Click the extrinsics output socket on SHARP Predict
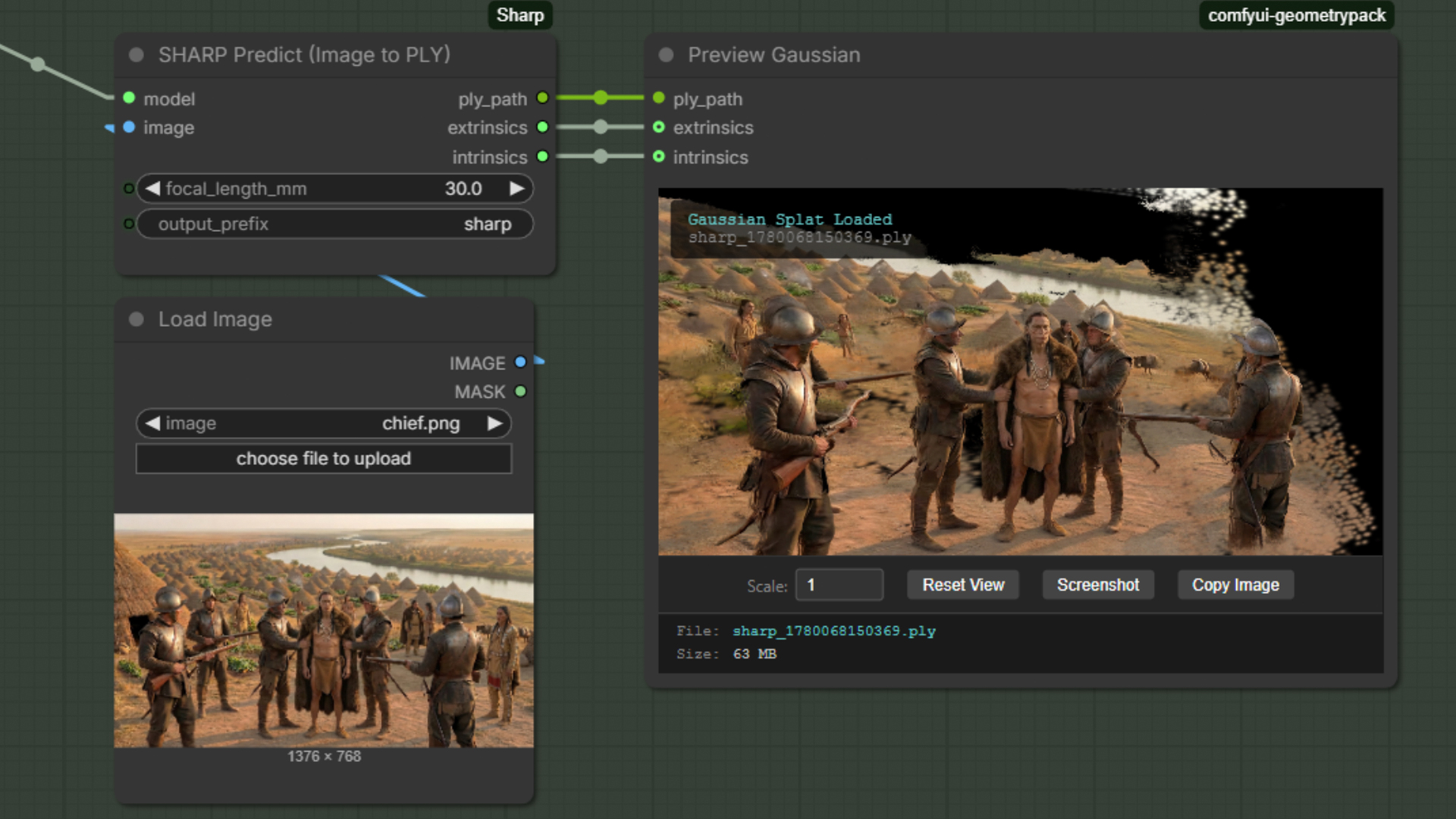Image resolution: width=1456 pixels, height=819 pixels. pyautogui.click(x=542, y=127)
